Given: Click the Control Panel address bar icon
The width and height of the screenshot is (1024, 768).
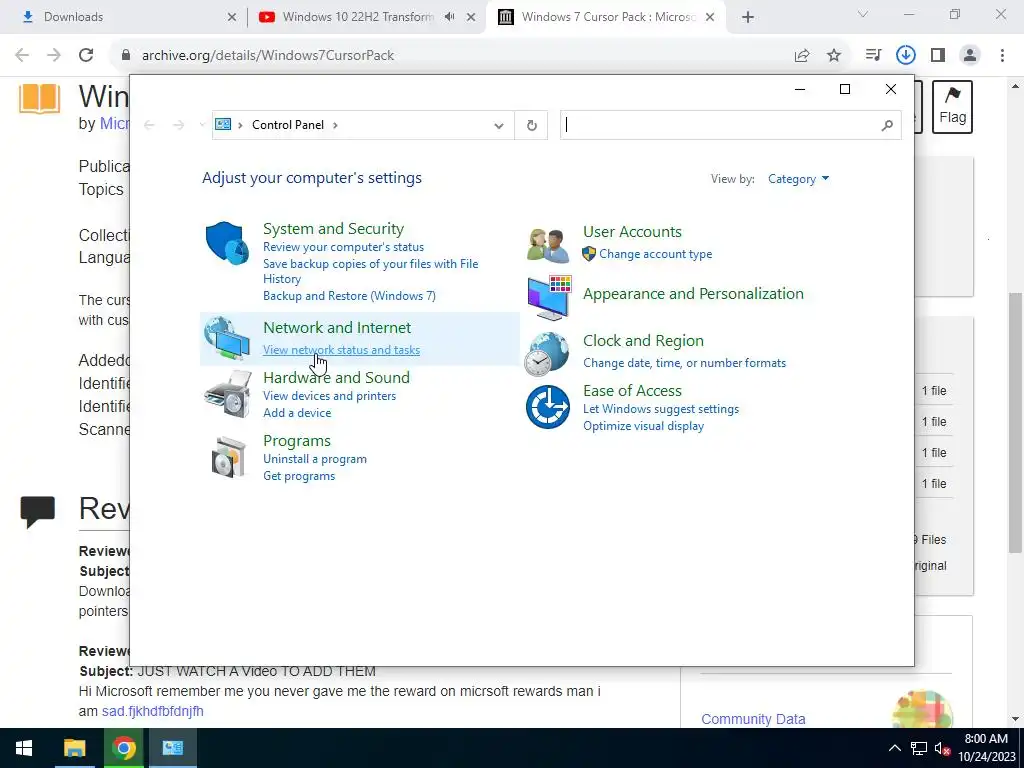Looking at the screenshot, I should [223, 125].
